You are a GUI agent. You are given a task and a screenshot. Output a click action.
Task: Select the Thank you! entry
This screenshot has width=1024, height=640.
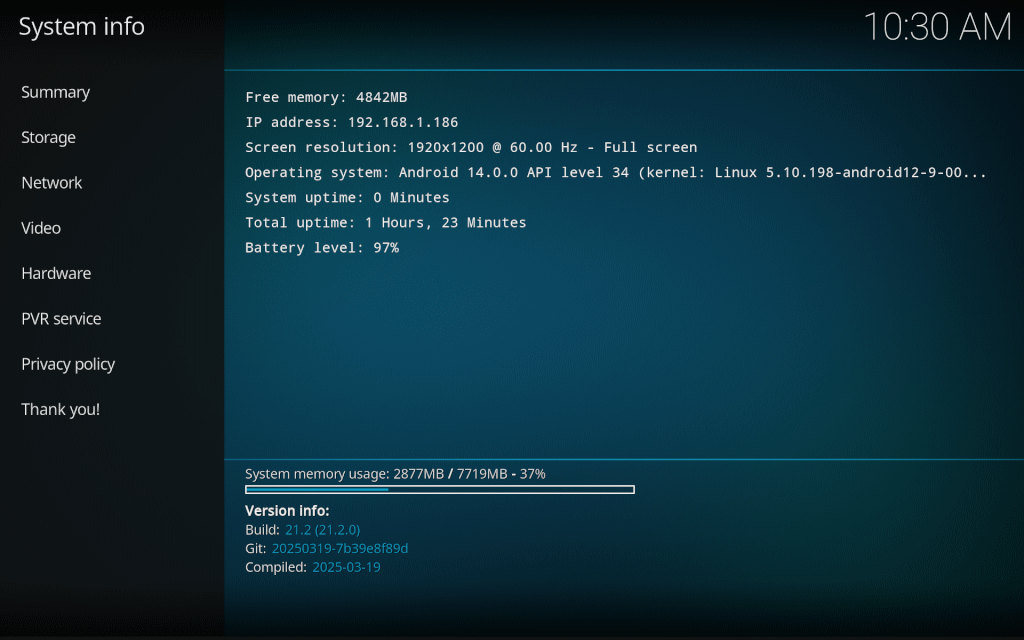[61, 409]
